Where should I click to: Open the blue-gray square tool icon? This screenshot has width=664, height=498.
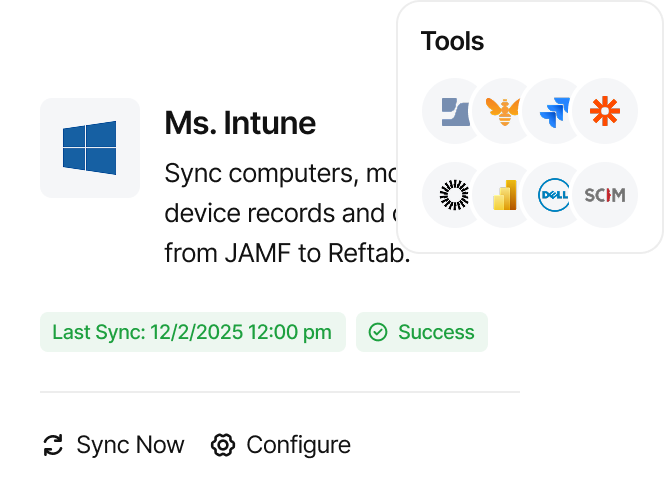tap(455, 111)
